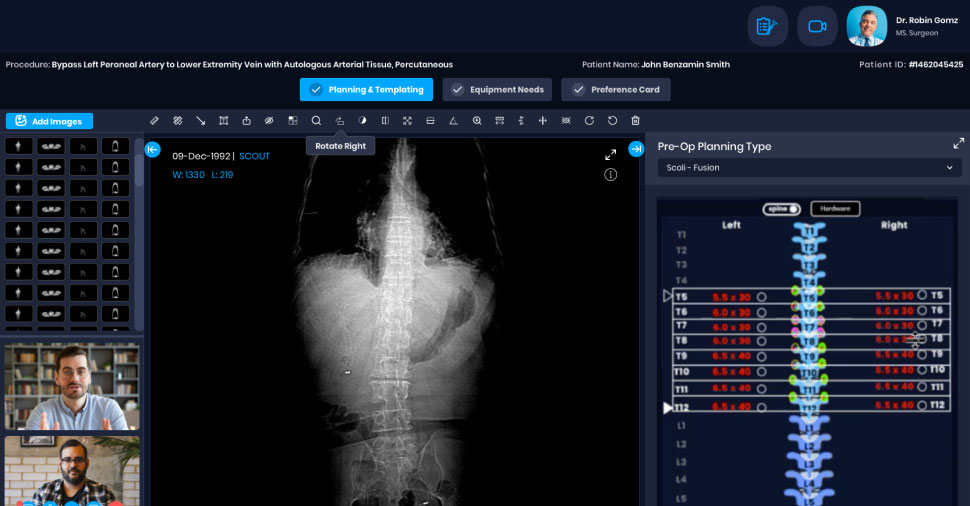Open the clipboard notes icon in header
This screenshot has height=506, width=970.
tap(767, 26)
